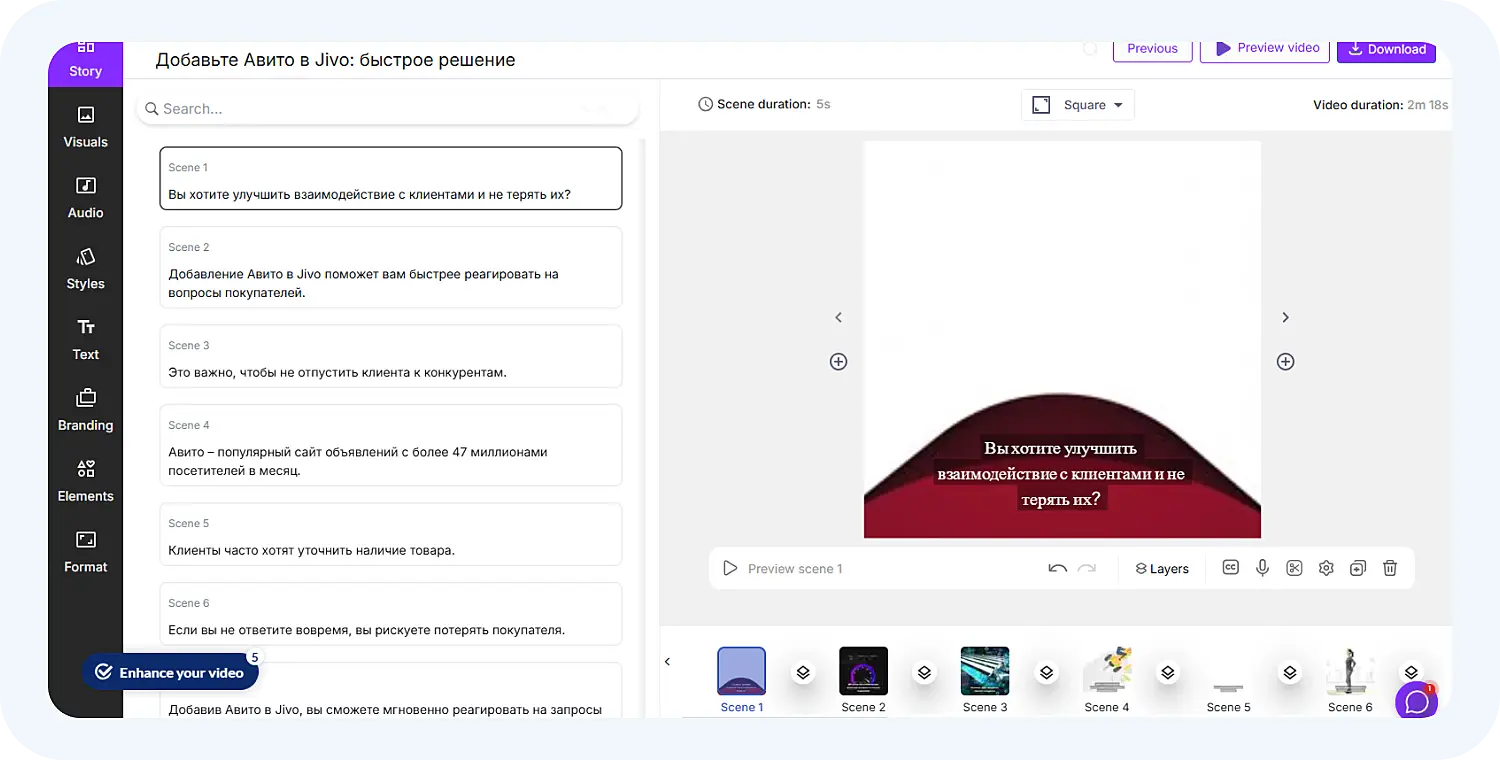The height and width of the screenshot is (760, 1500).
Task: Open the Branding panel in sidebar
Action: pyautogui.click(x=85, y=410)
